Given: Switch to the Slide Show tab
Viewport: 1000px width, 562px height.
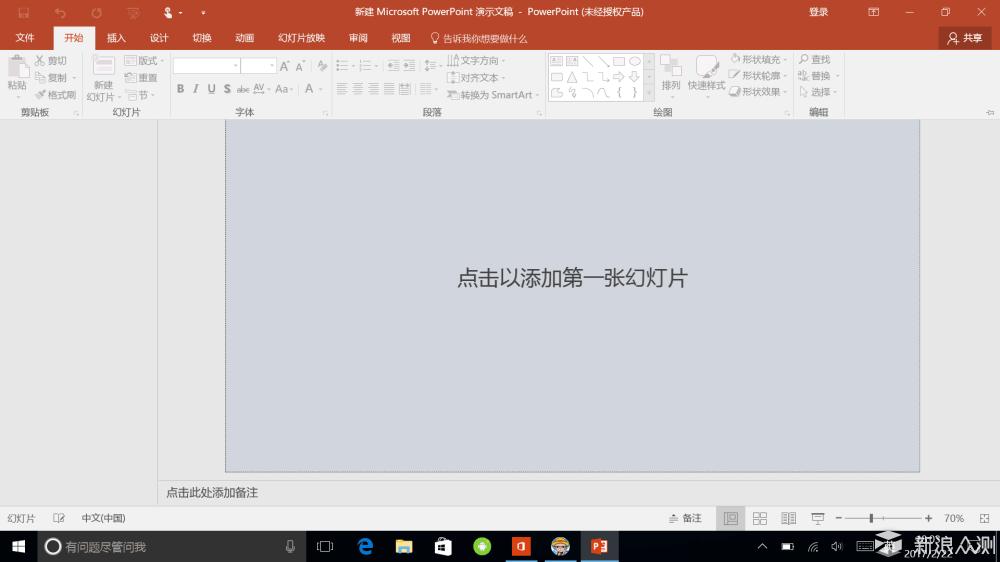Looking at the screenshot, I should click(x=302, y=38).
